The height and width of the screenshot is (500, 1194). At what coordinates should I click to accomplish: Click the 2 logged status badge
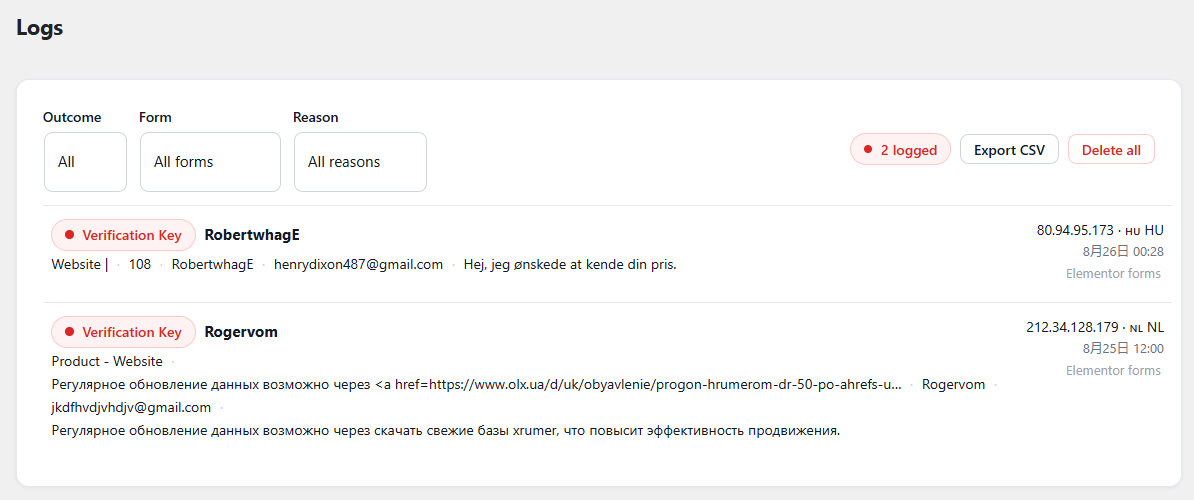pos(900,150)
